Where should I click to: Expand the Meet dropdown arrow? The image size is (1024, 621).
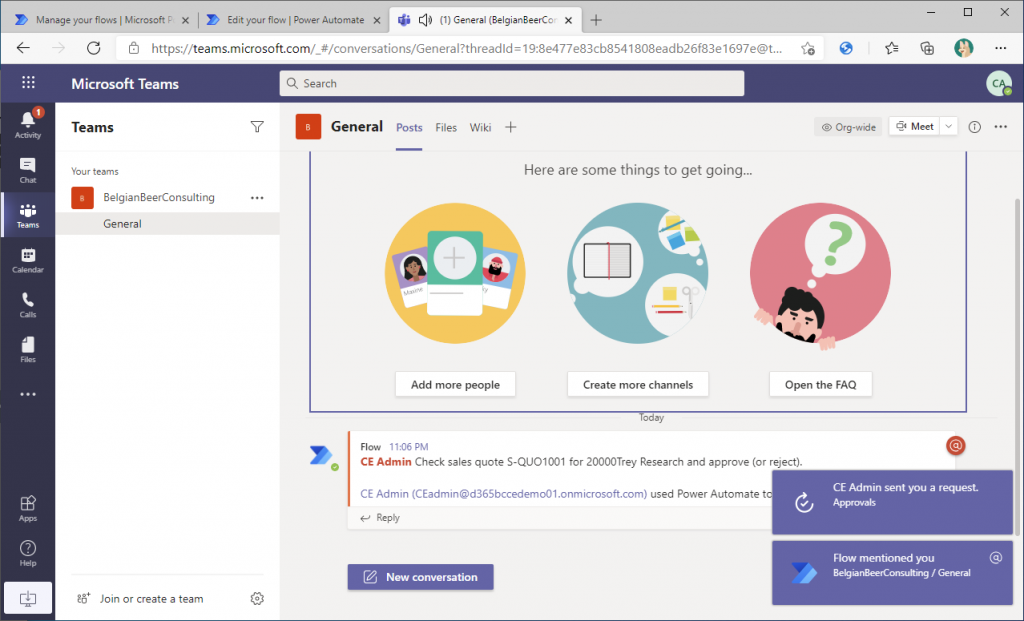coord(949,126)
